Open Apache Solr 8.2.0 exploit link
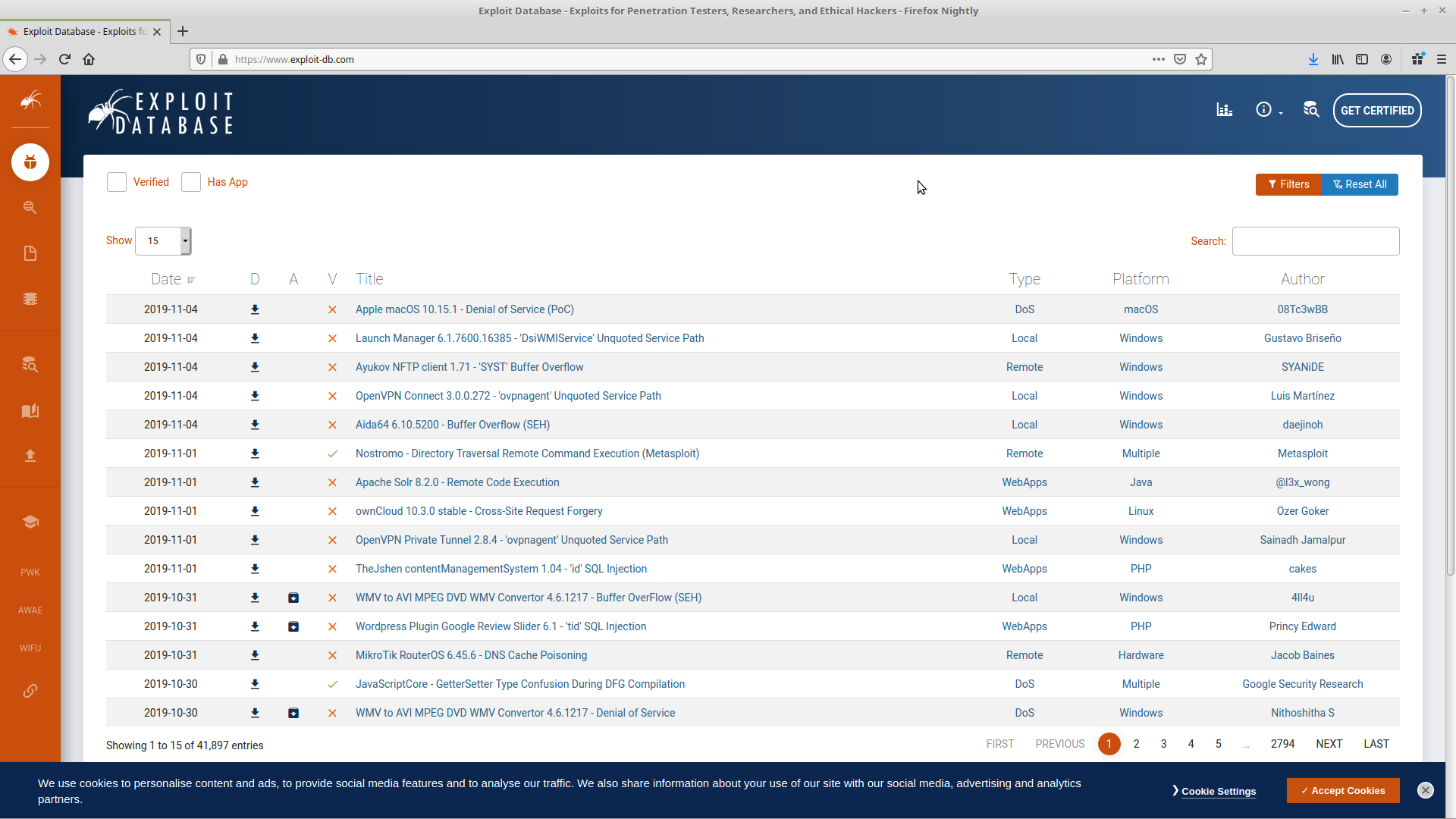The height and width of the screenshot is (819, 1456). pos(457,482)
